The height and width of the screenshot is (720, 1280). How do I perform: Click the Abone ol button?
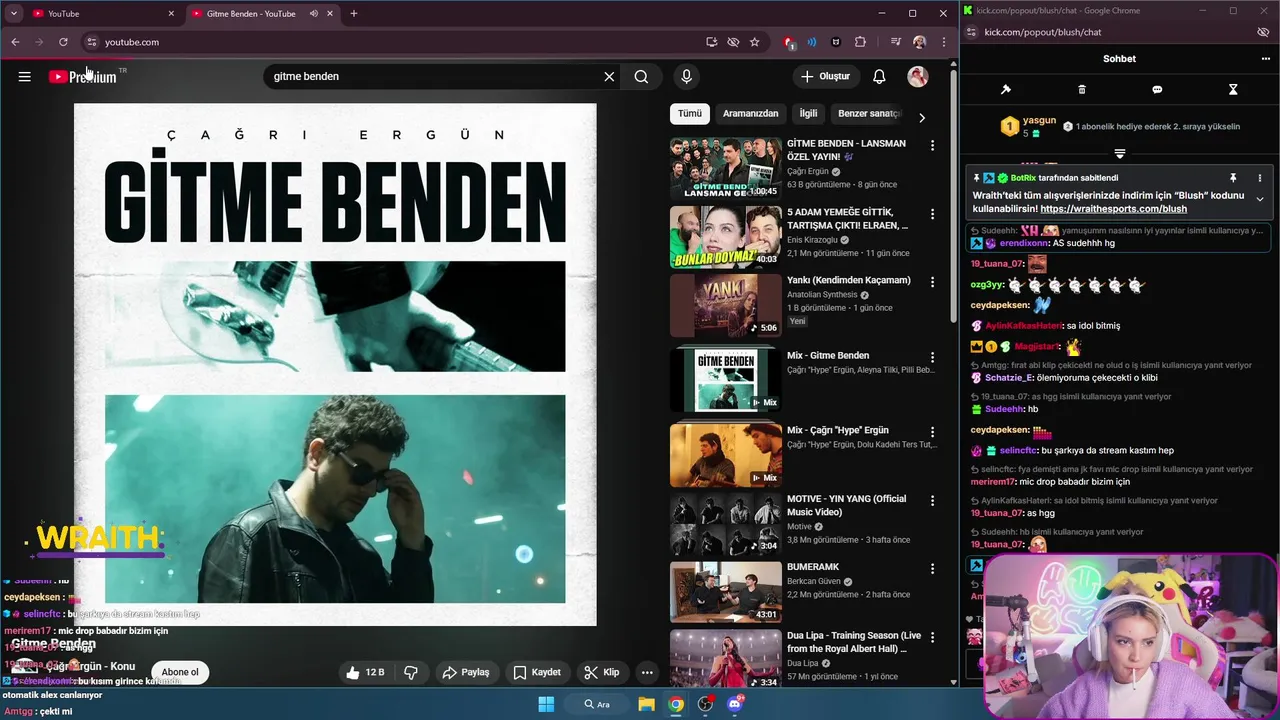click(180, 672)
